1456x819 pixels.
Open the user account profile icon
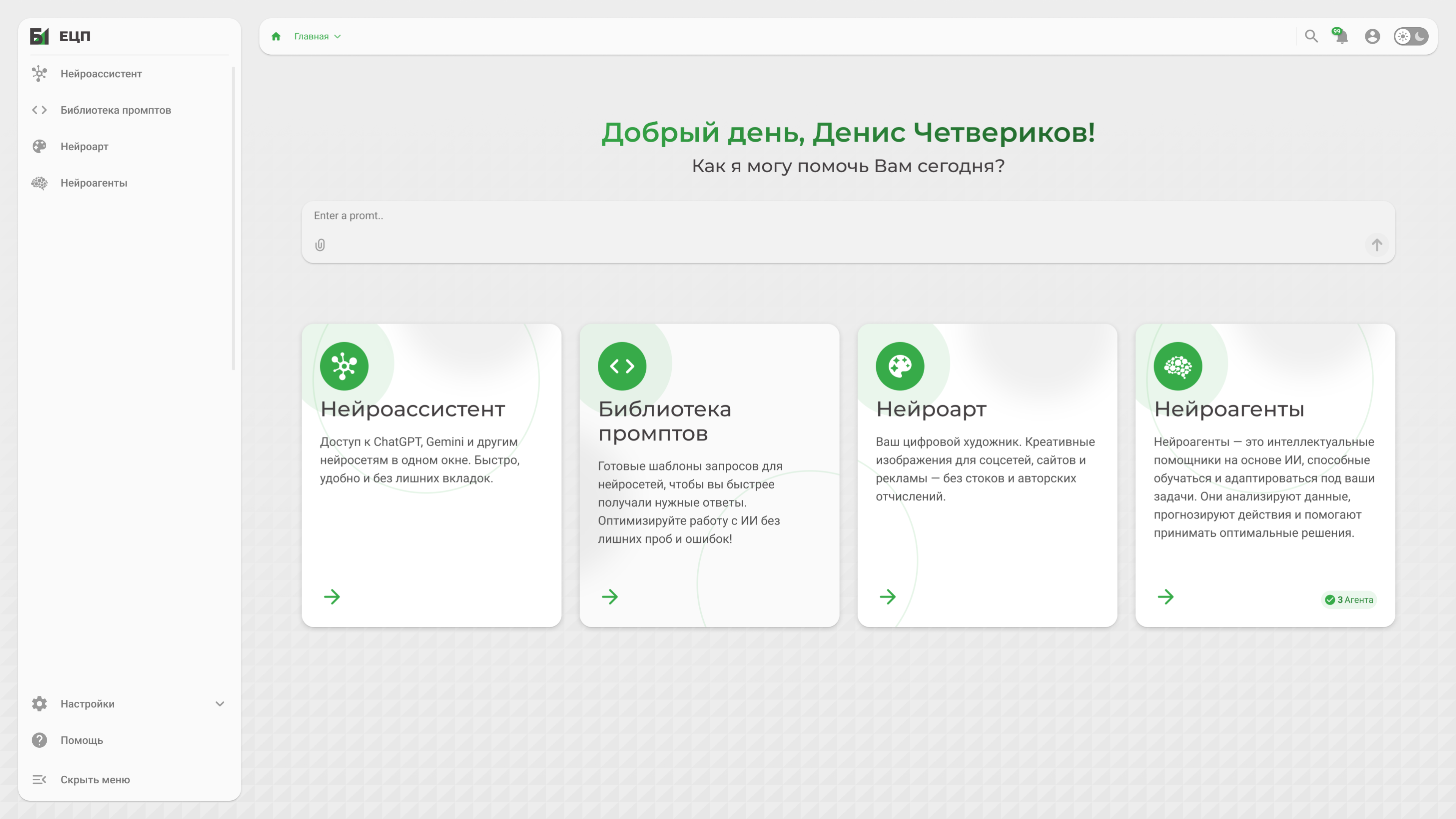pos(1372,36)
